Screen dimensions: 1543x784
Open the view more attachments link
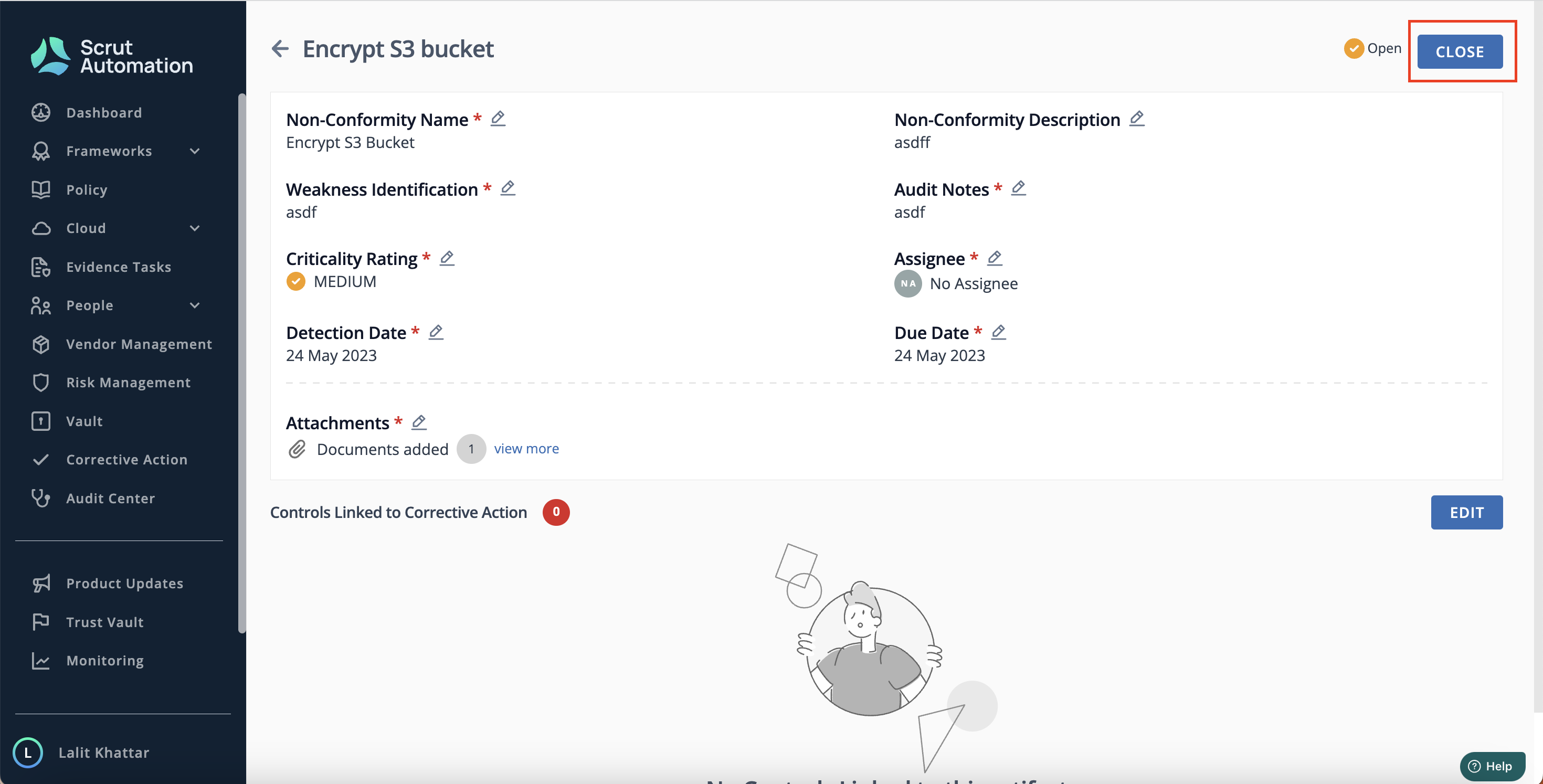click(x=526, y=449)
